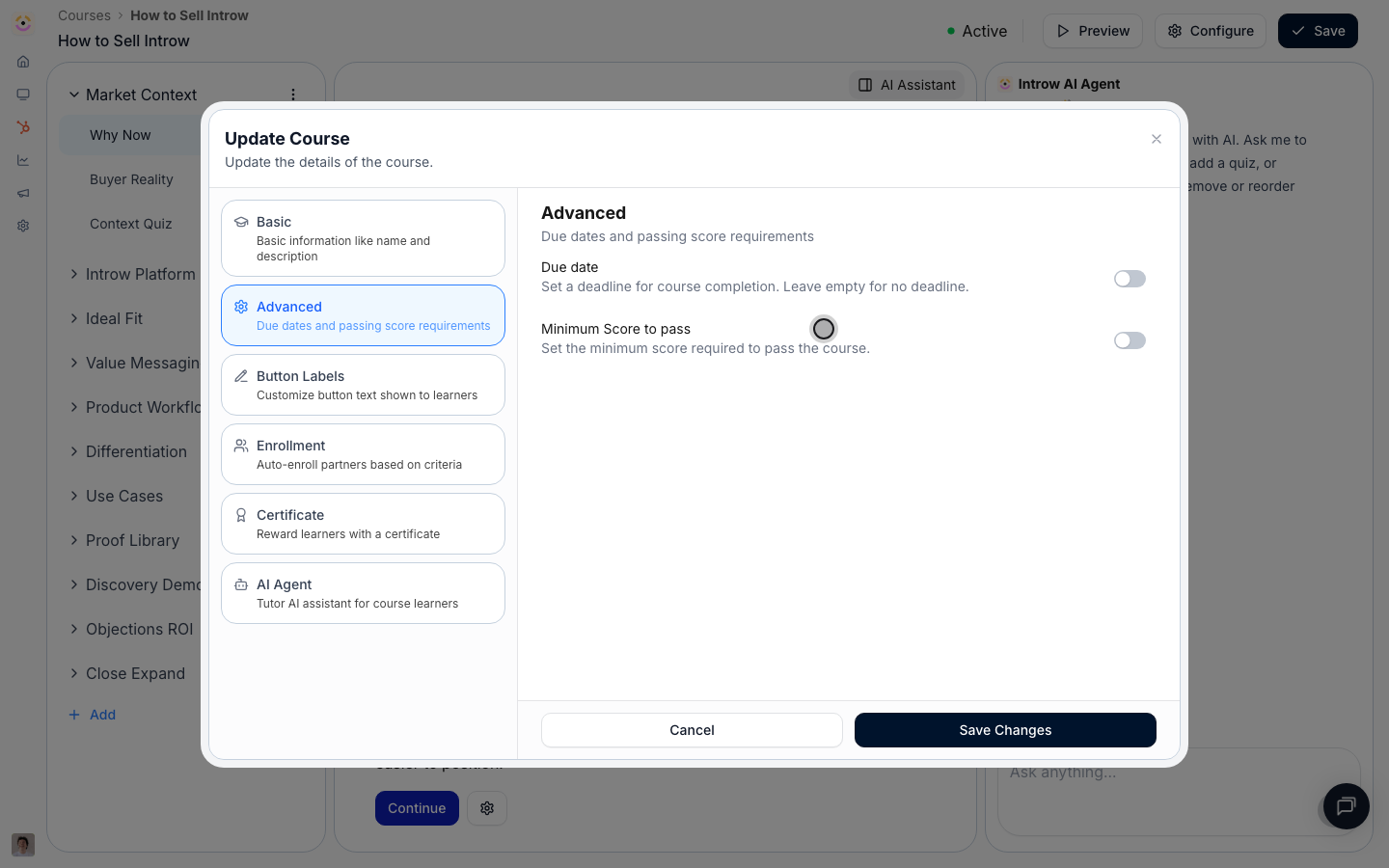Select the Buyer Reality lesson
Viewport: 1389px width, 868px height.
coord(131,179)
